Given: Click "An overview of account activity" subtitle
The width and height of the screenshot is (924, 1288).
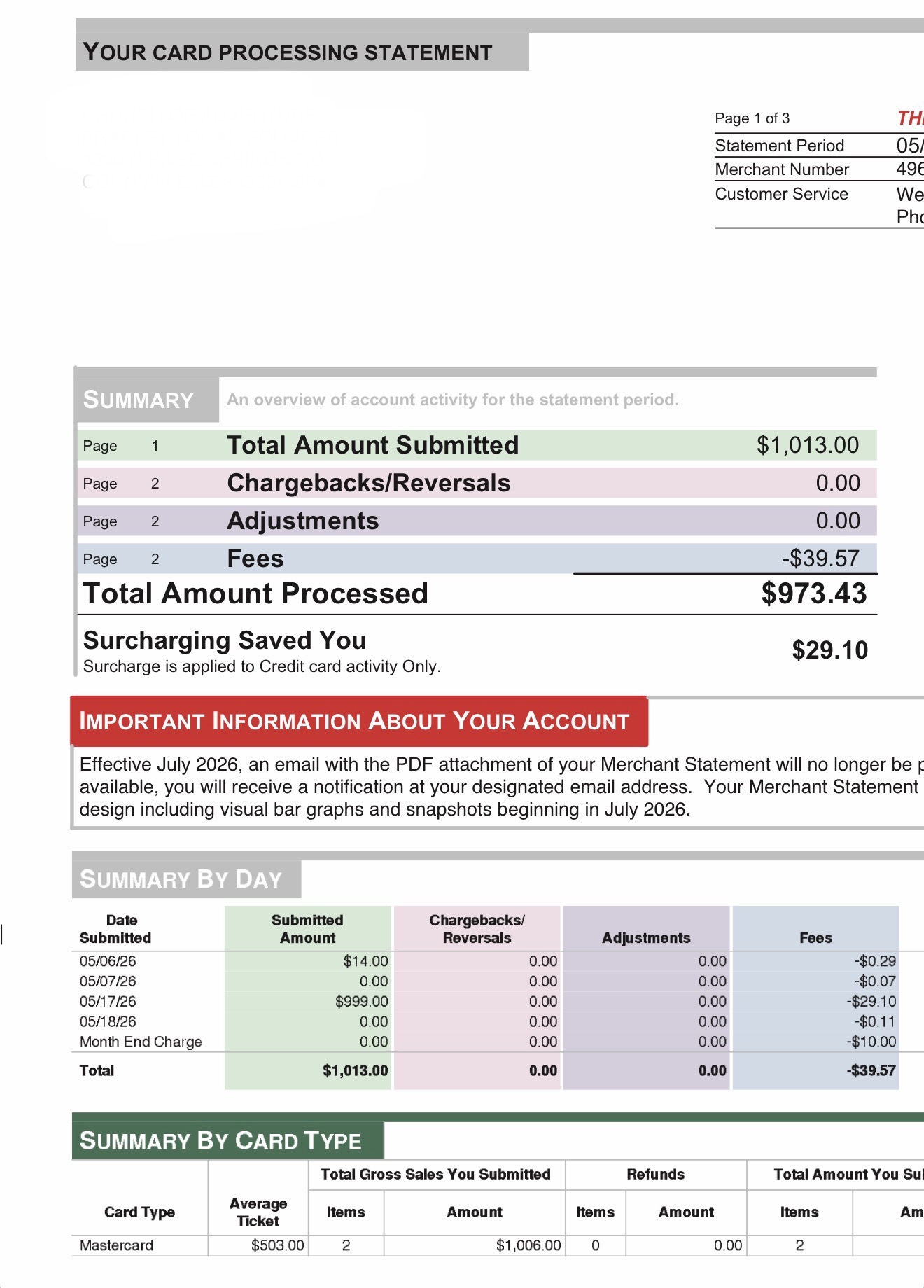Looking at the screenshot, I should click(453, 400).
